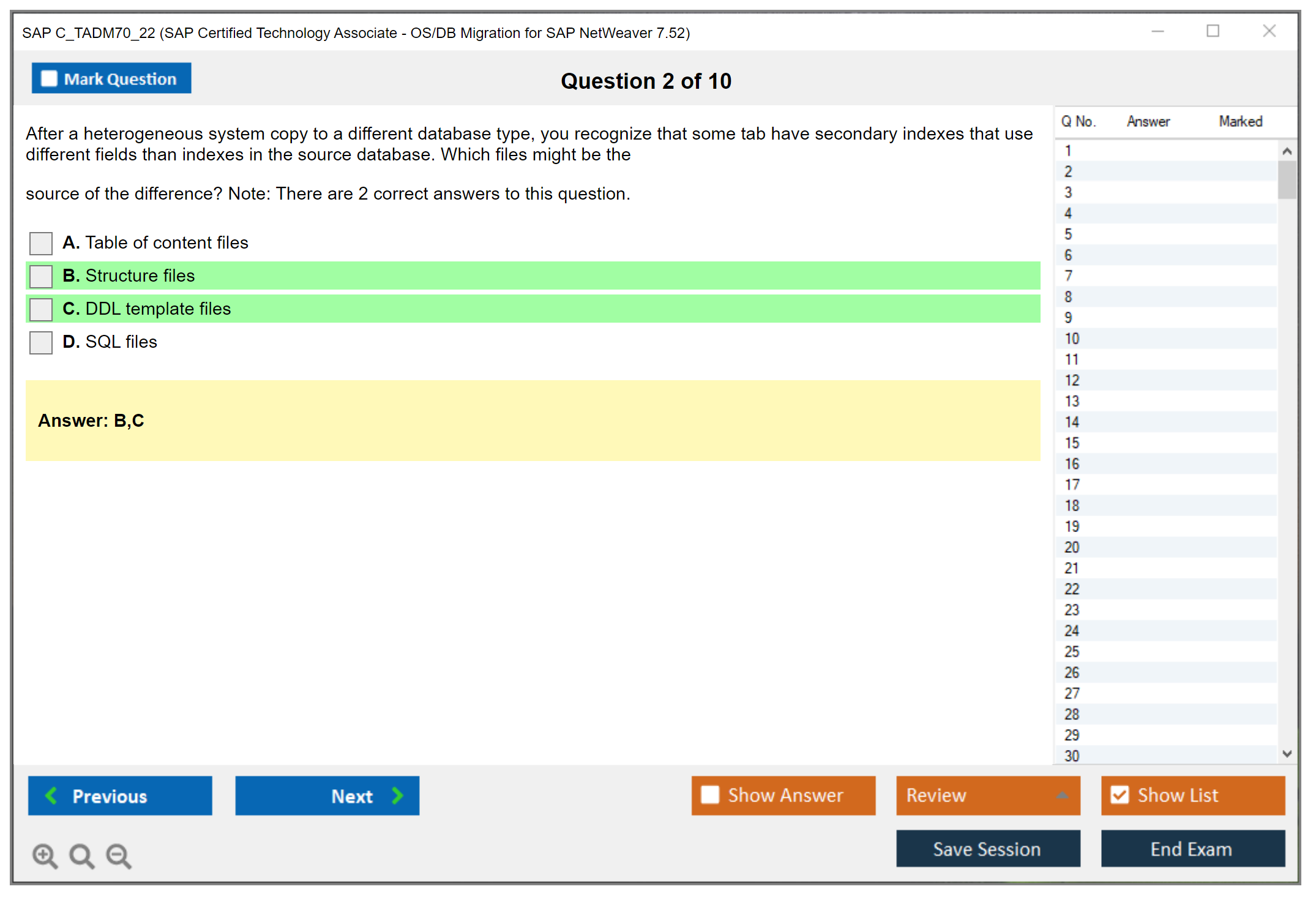
Task: Close the exam window
Action: (1269, 31)
